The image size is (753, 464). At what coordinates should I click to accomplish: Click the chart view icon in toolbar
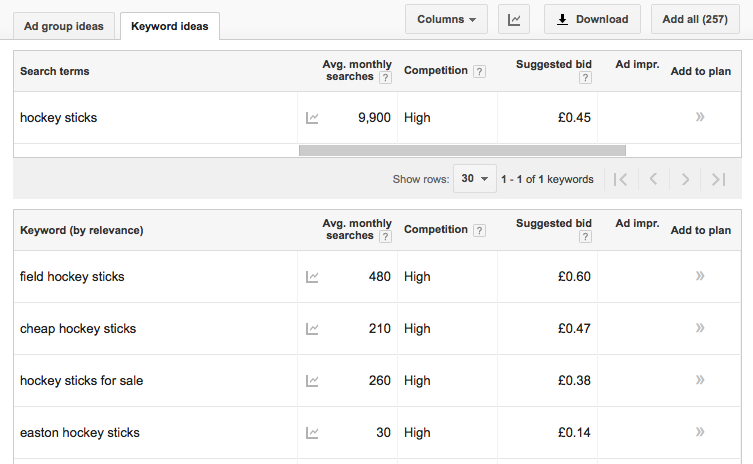tap(514, 19)
